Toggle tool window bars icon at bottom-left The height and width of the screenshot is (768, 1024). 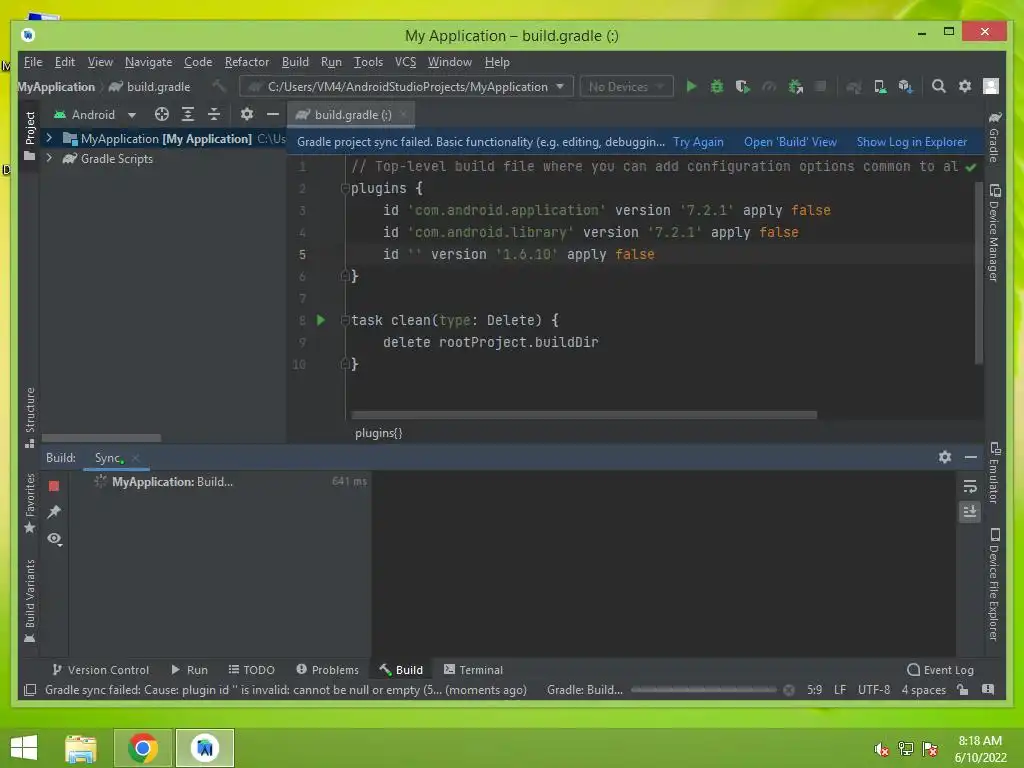tap(30, 690)
